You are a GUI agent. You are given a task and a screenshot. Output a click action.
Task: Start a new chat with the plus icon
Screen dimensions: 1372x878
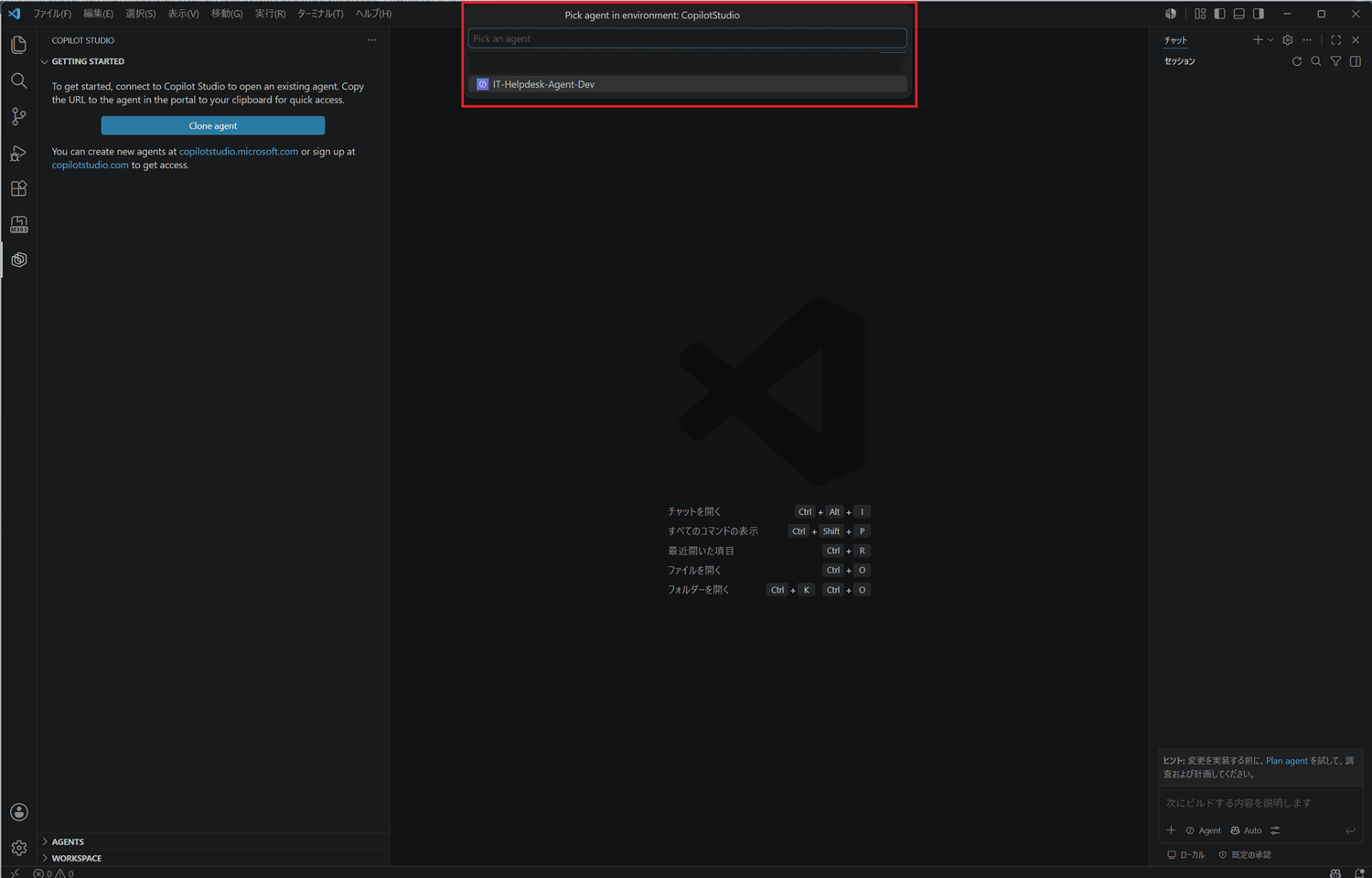tap(1258, 40)
